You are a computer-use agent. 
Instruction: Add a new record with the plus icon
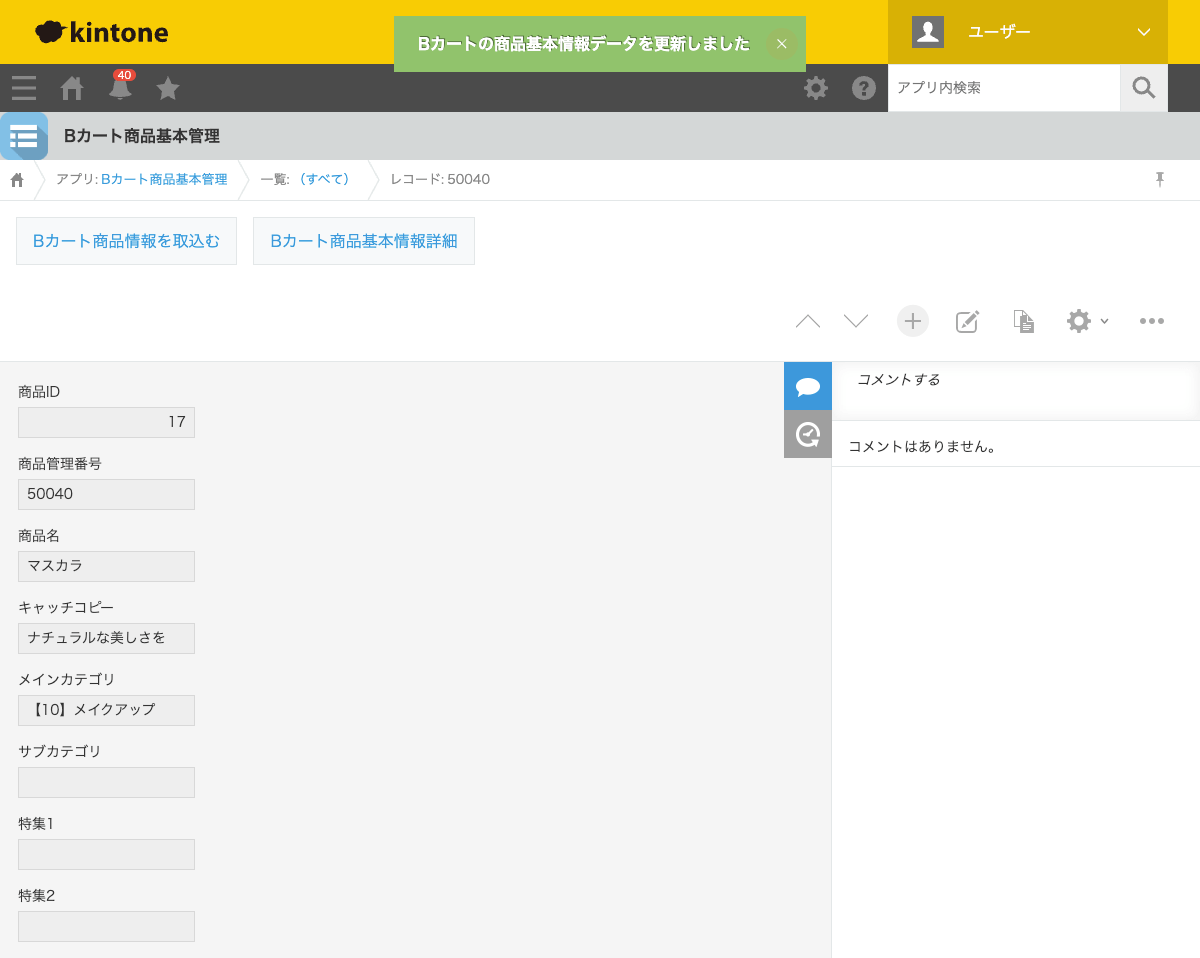912,321
